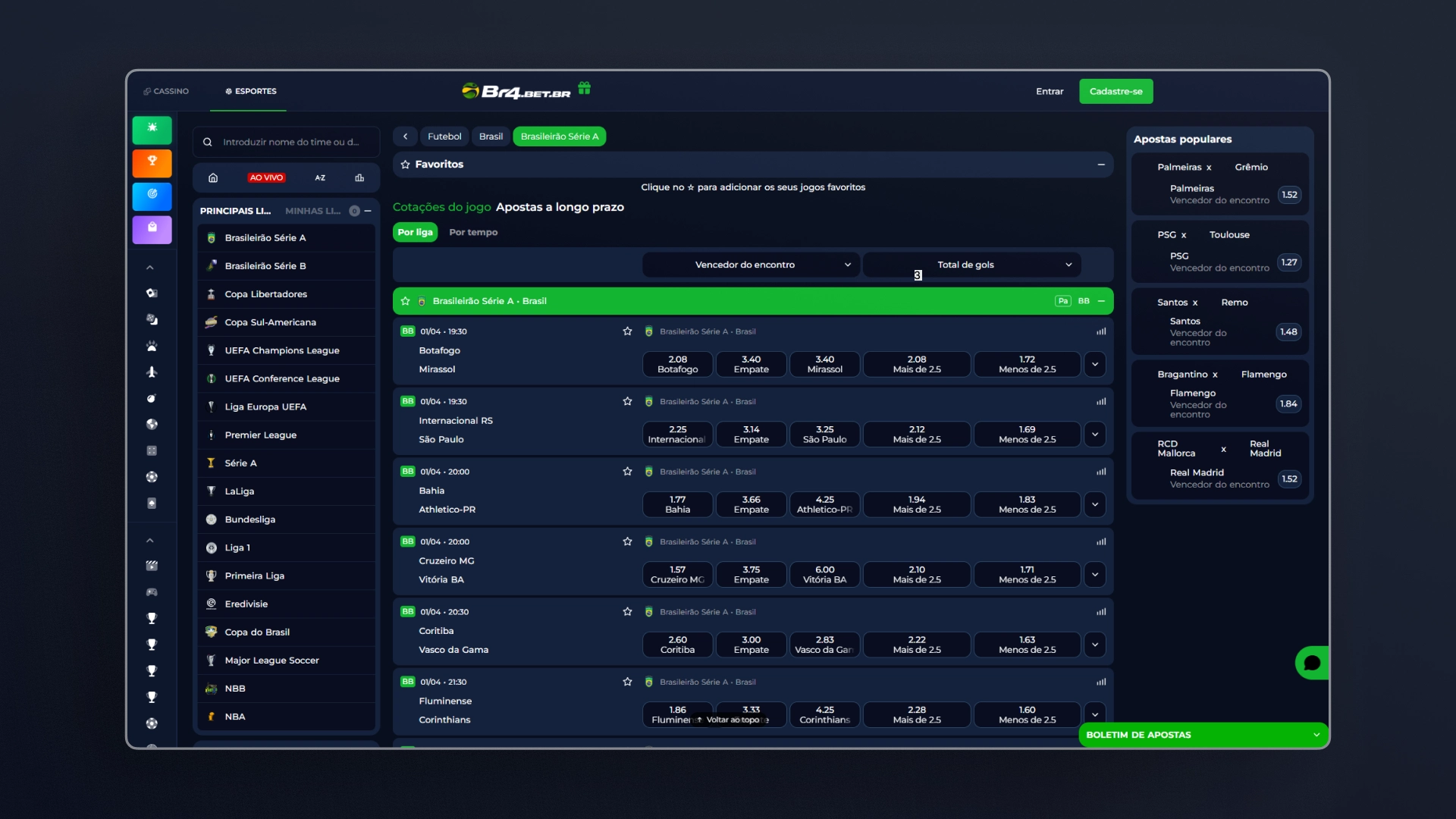The height and width of the screenshot is (819, 1456).
Task: Click the Brasil breadcrumb
Action: 491,136
